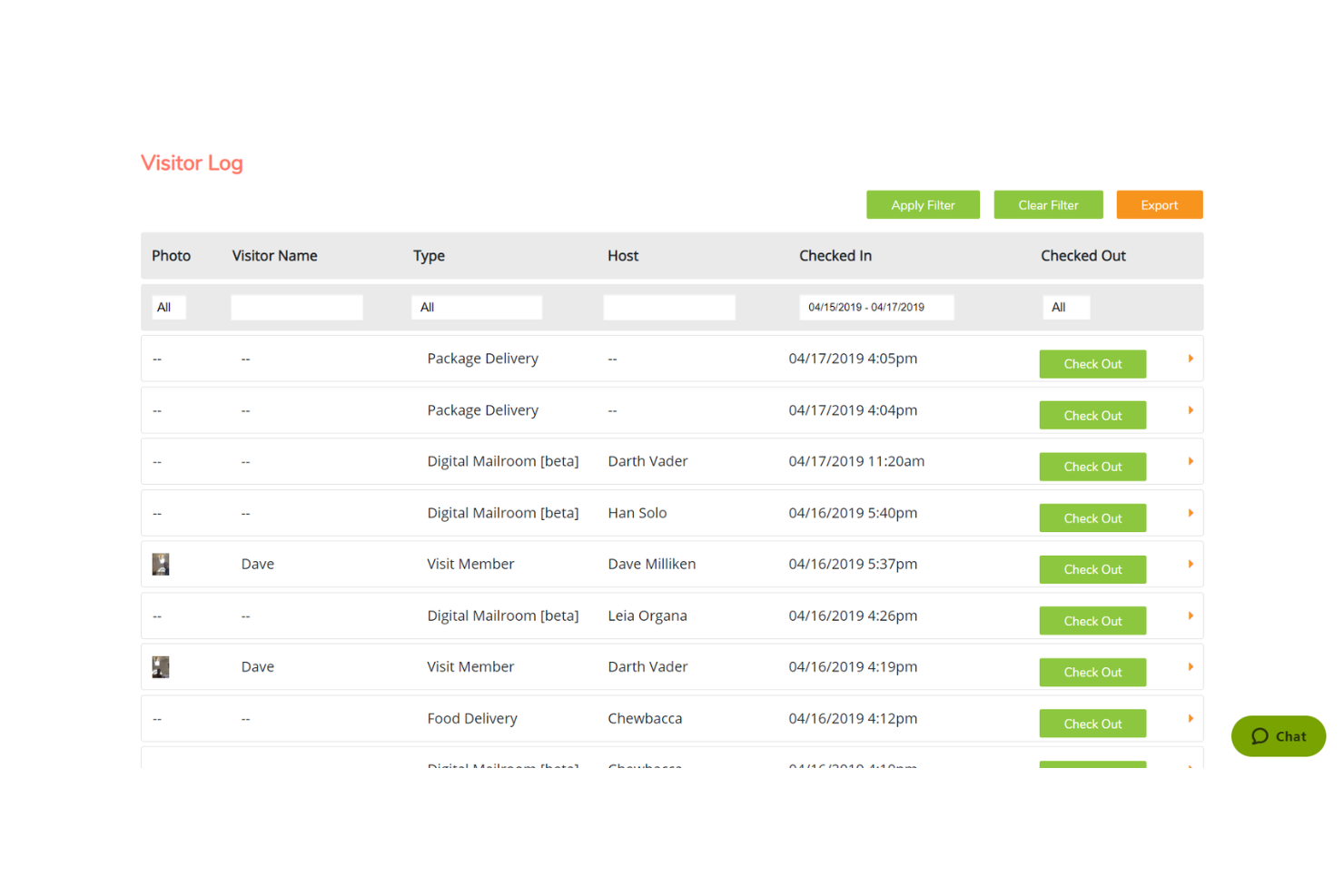
Task: Click the Clear Filter button
Action: [1048, 205]
